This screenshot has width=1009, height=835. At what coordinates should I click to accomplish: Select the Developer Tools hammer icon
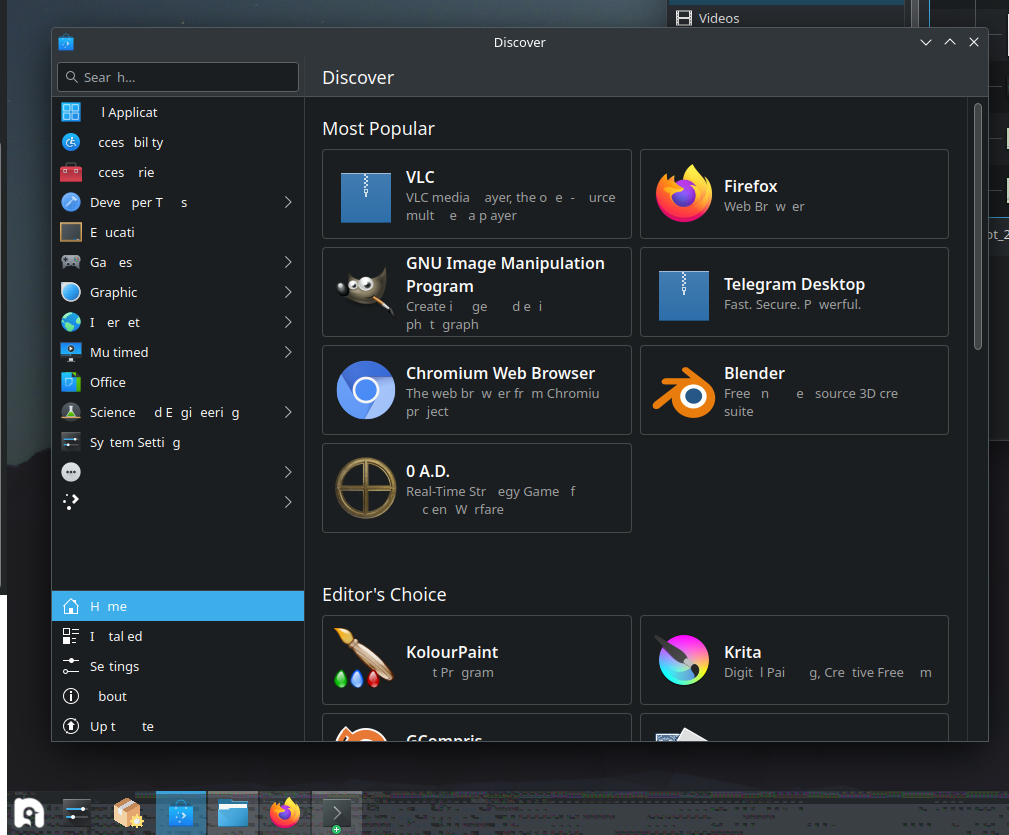coord(71,202)
